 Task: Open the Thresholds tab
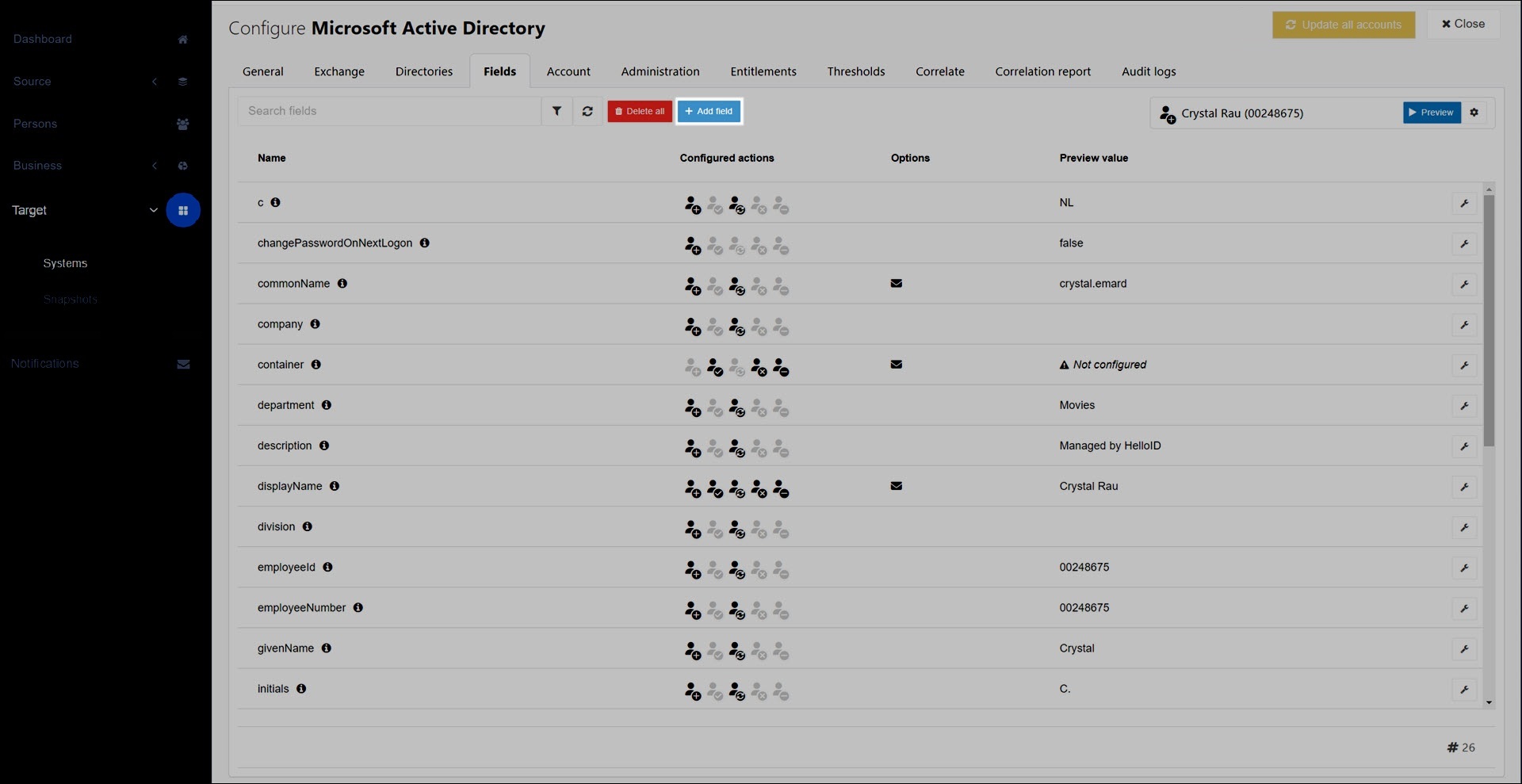click(856, 71)
